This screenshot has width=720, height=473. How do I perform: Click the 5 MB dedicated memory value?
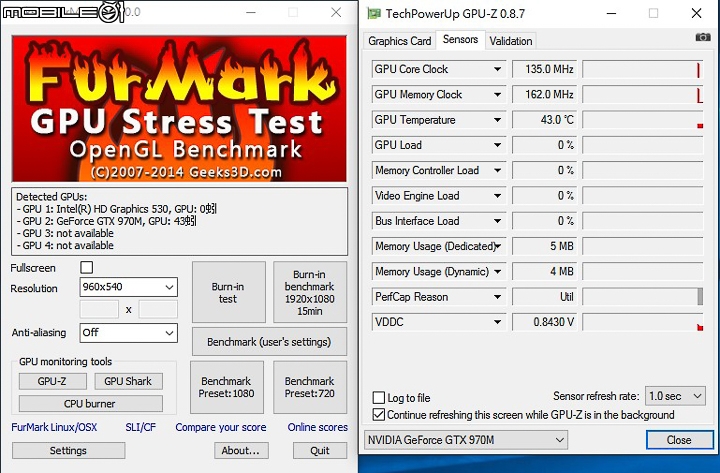[x=544, y=246]
